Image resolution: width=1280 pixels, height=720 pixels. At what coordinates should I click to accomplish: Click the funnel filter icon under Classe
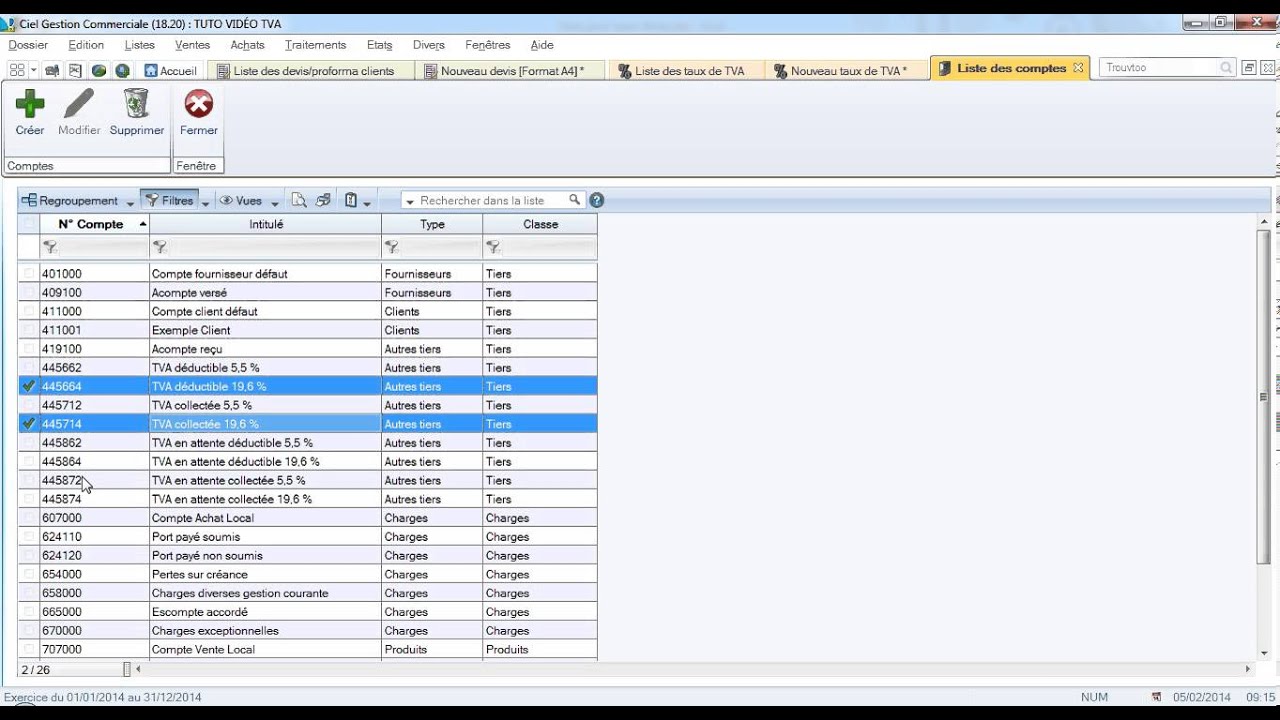pos(494,247)
